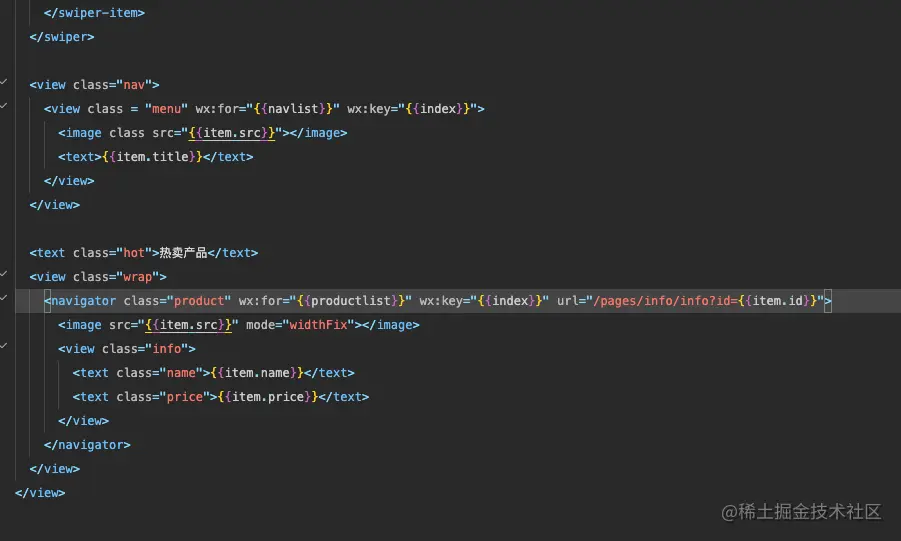Click the {{navlist}} expression in wx:for
The height and width of the screenshot is (541, 901).
tap(293, 109)
